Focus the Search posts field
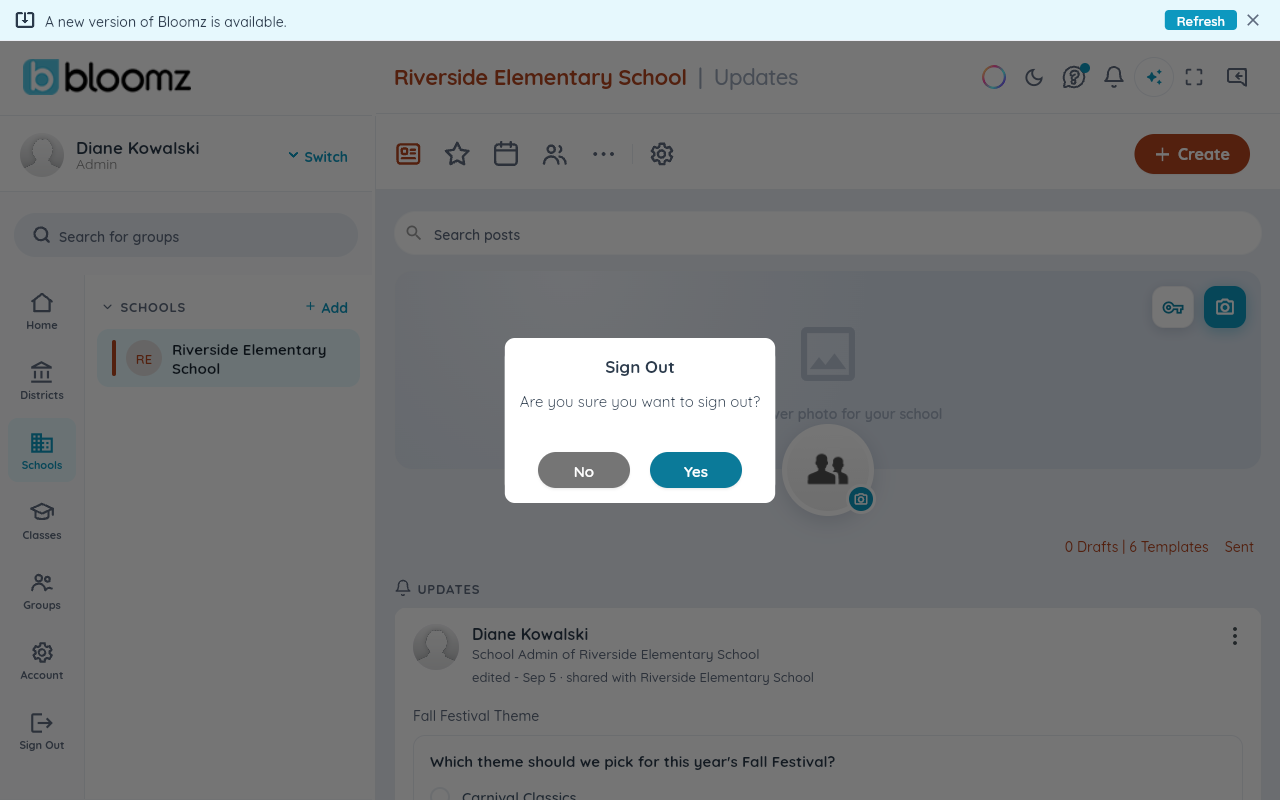 pyautogui.click(x=827, y=234)
